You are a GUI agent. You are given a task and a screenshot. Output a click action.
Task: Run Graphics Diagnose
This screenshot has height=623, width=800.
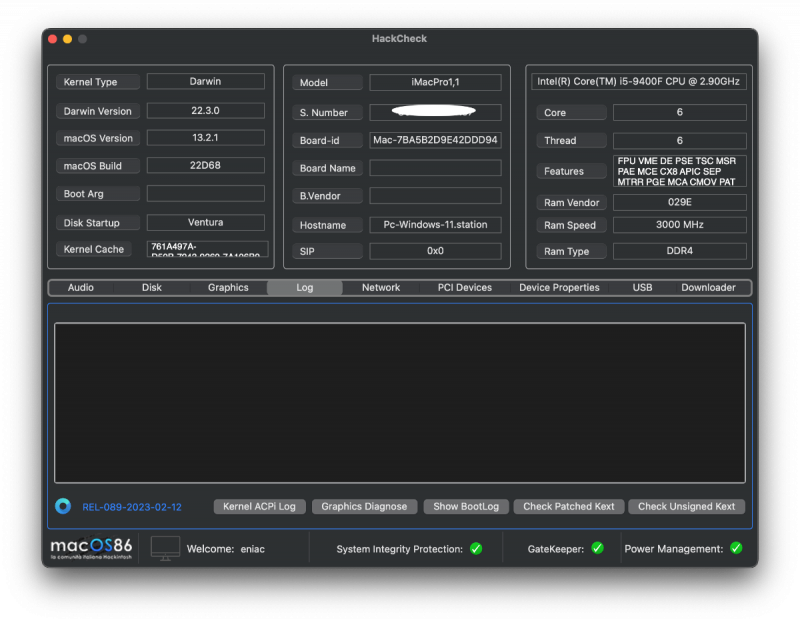364,506
